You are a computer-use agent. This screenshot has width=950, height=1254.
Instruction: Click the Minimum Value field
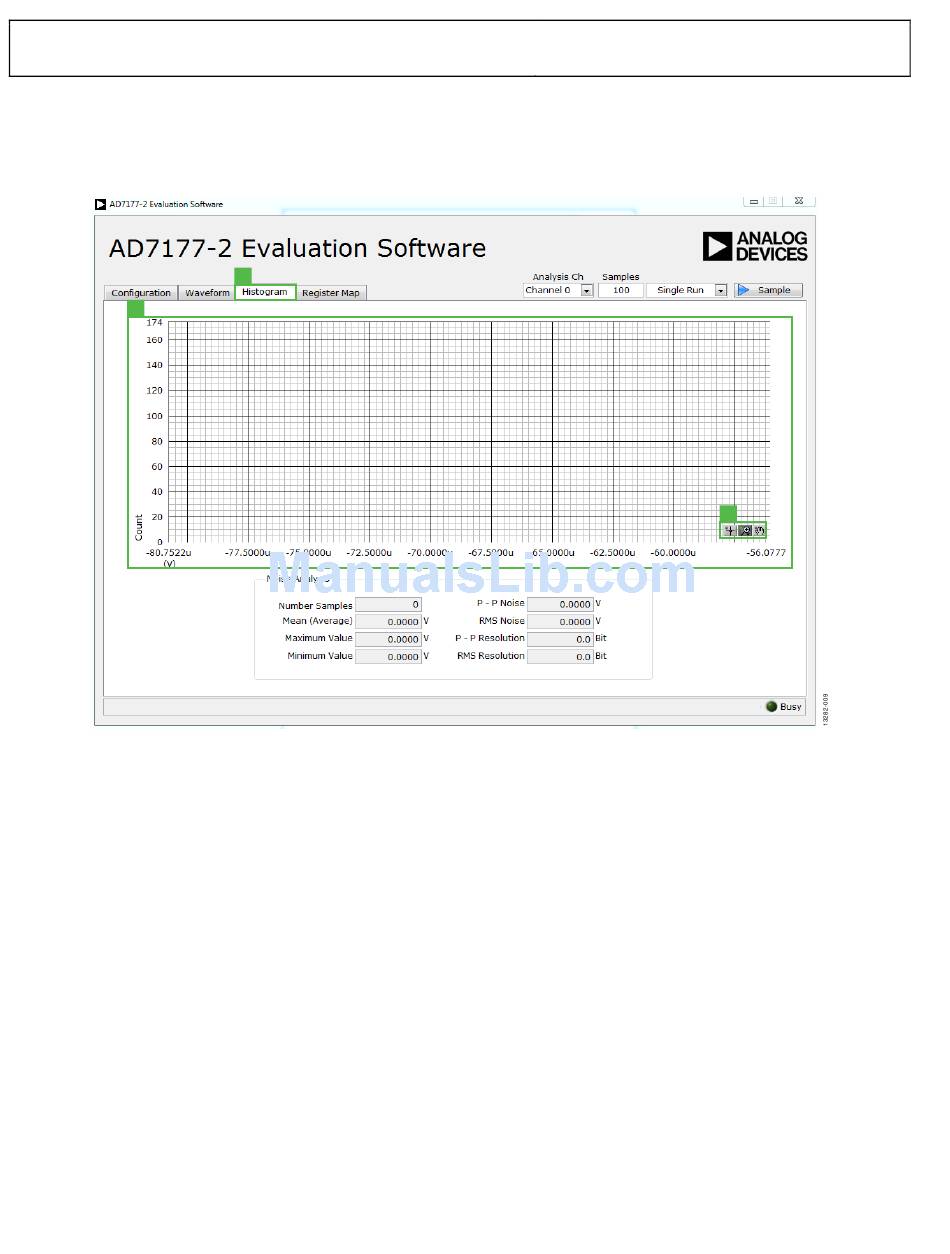point(388,657)
